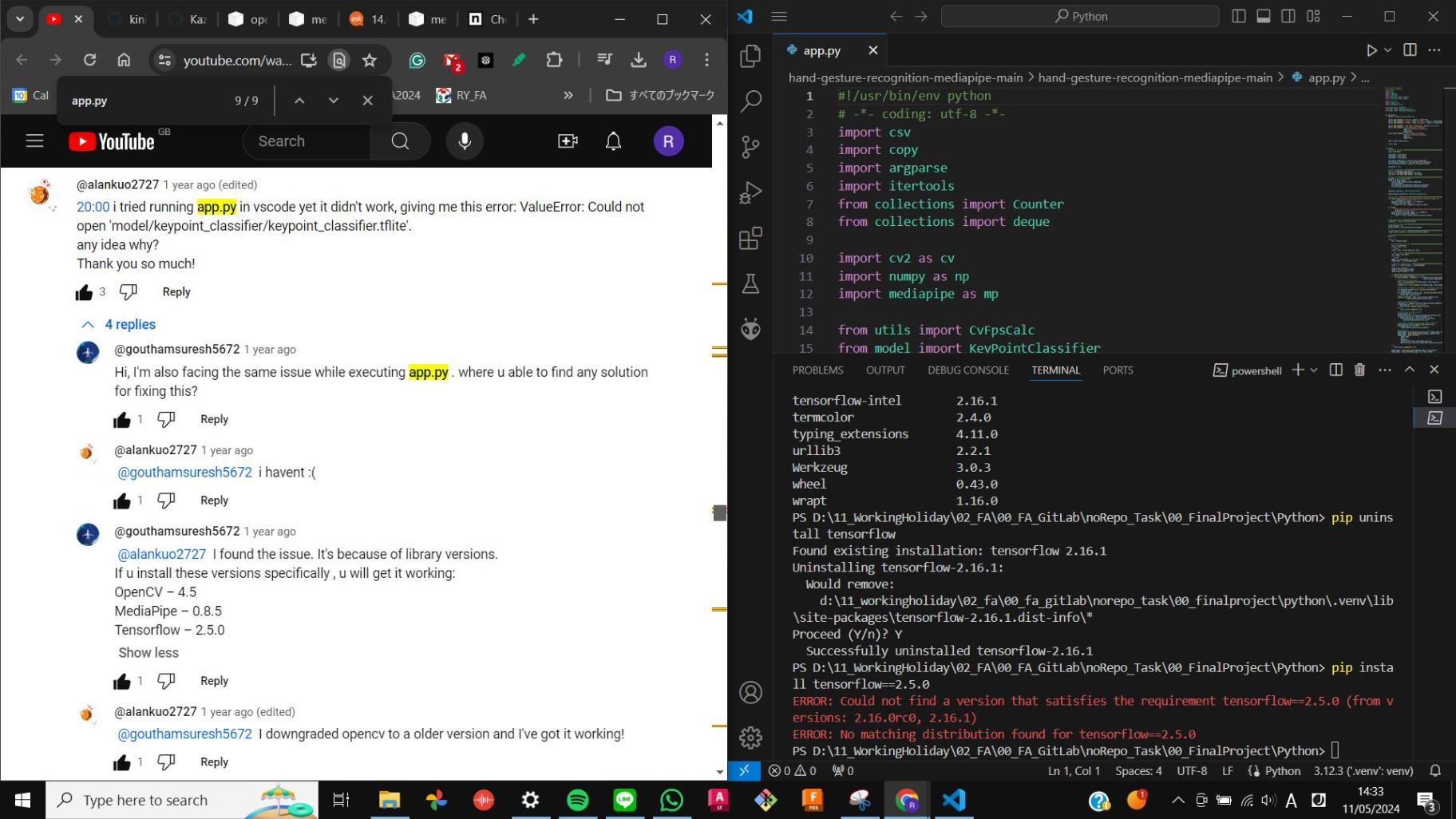Click YouTube voice search microphone
This screenshot has height=819, width=1456.
465,141
